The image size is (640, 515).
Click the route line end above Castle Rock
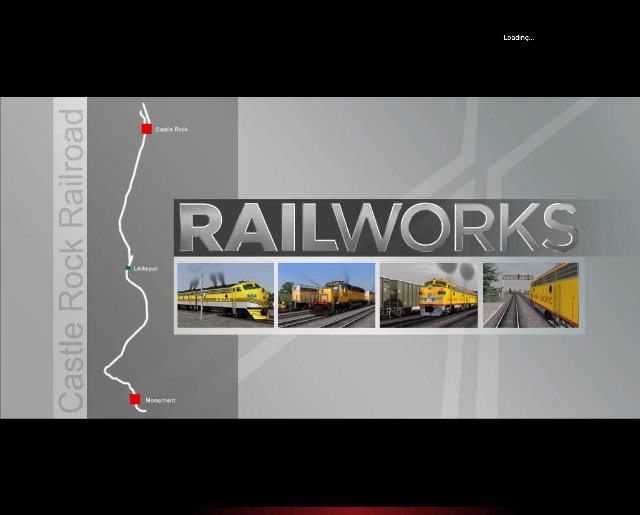142,106
